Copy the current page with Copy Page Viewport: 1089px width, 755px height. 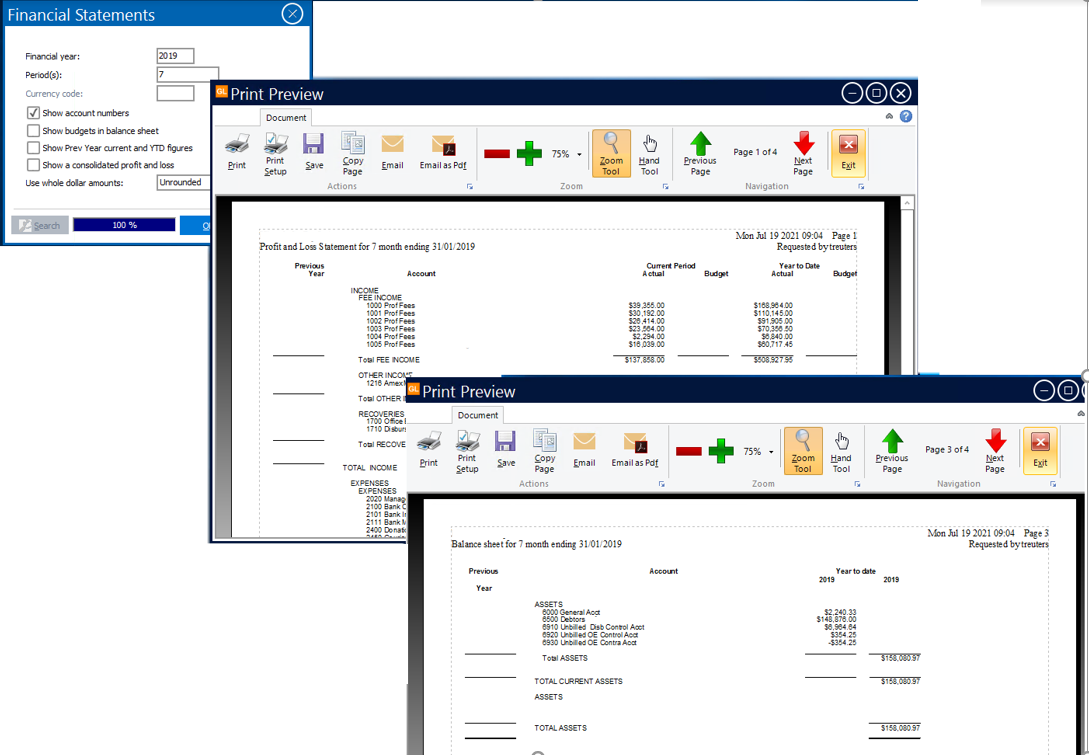pyautogui.click(x=352, y=152)
